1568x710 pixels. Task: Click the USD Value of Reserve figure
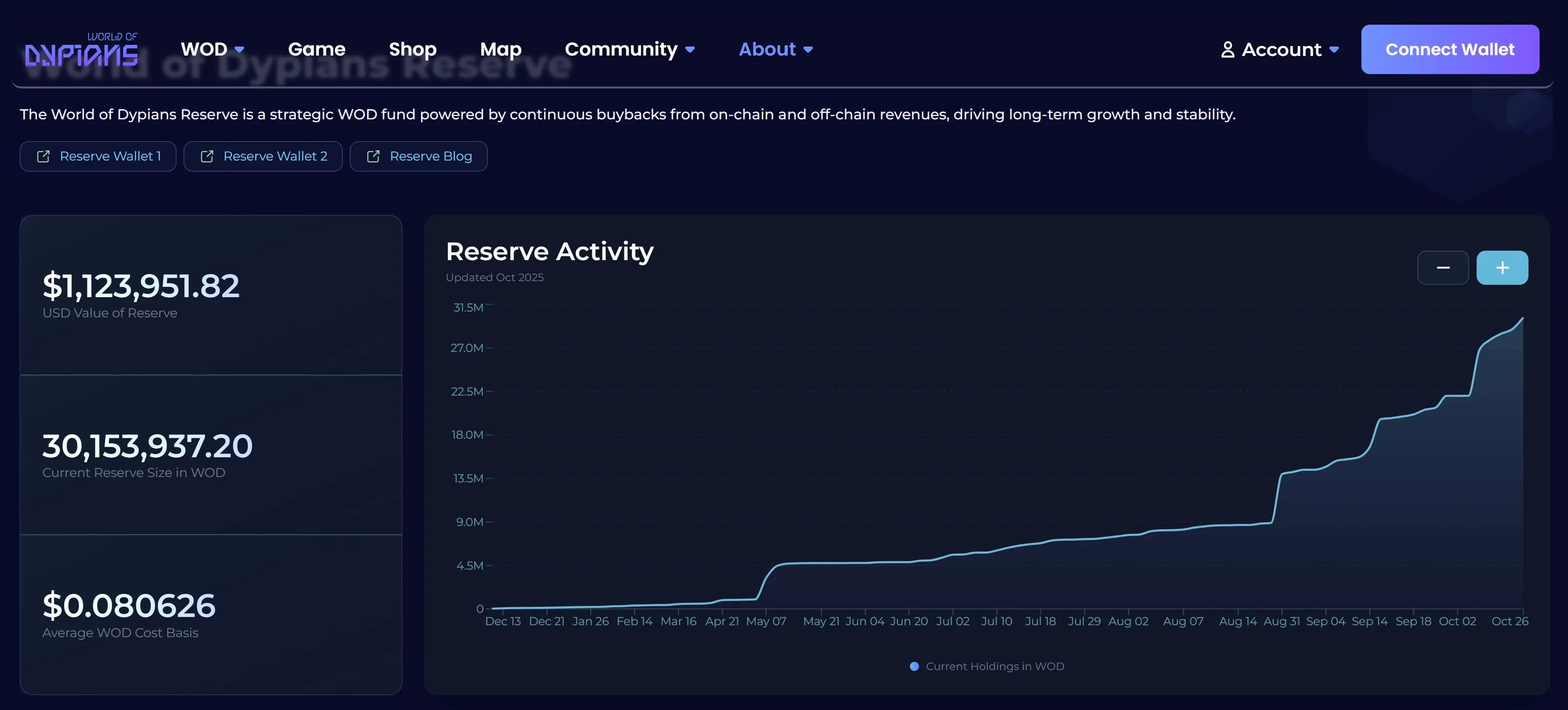(x=141, y=286)
